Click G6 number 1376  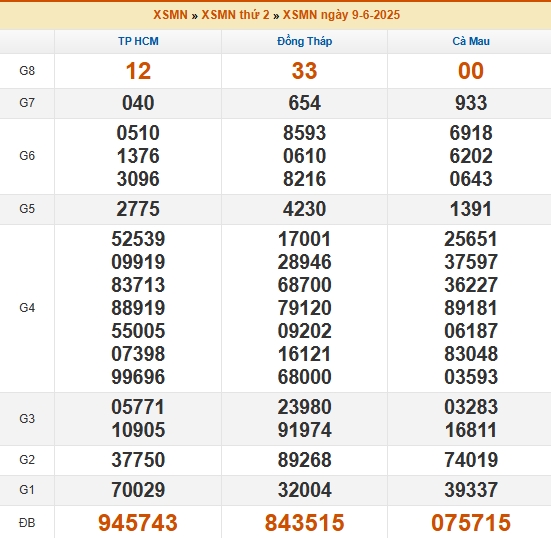point(138,156)
